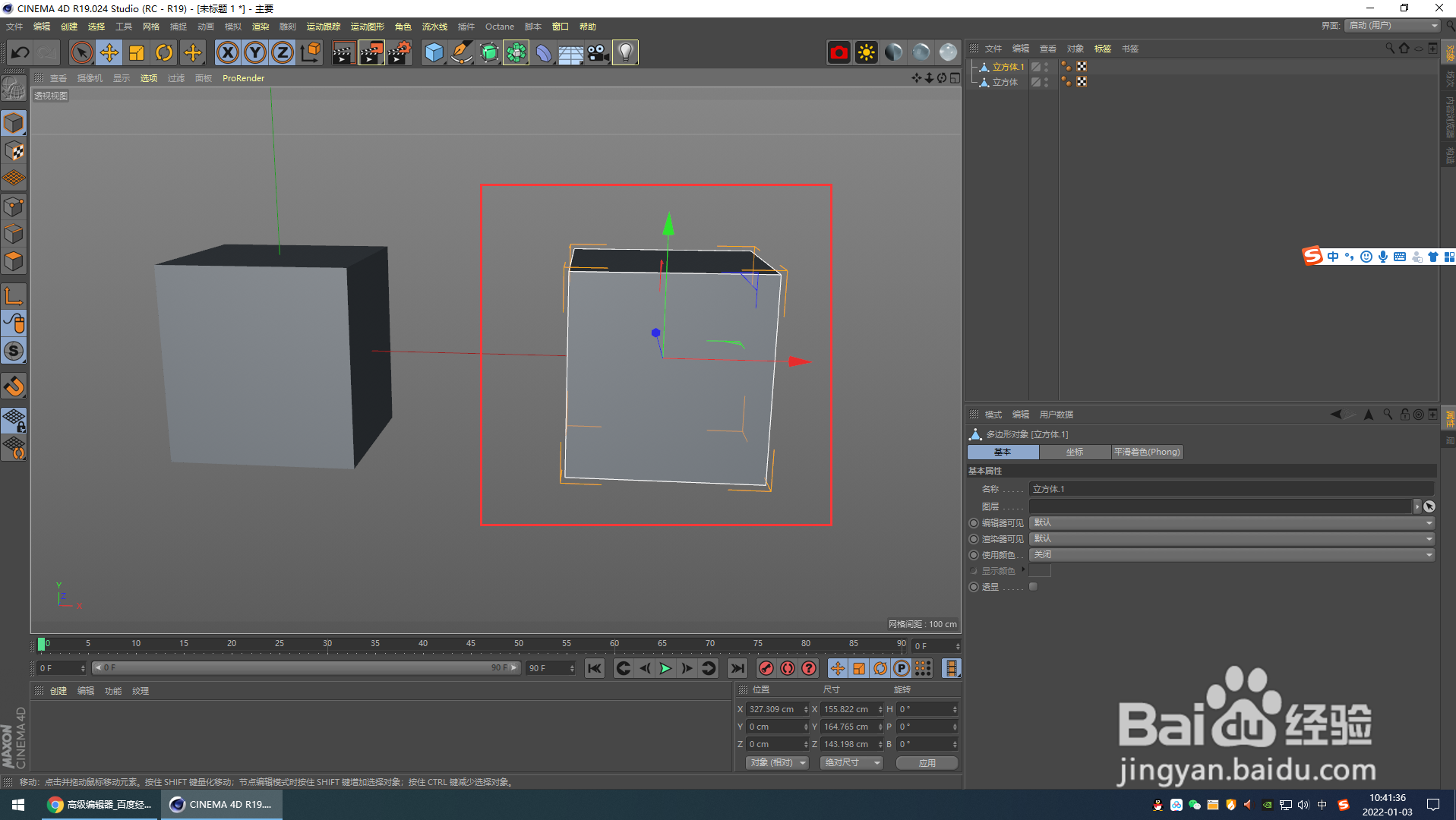The image size is (1456, 820).
Task: Switch to the 坐标 attribute tab
Action: (x=1075, y=452)
